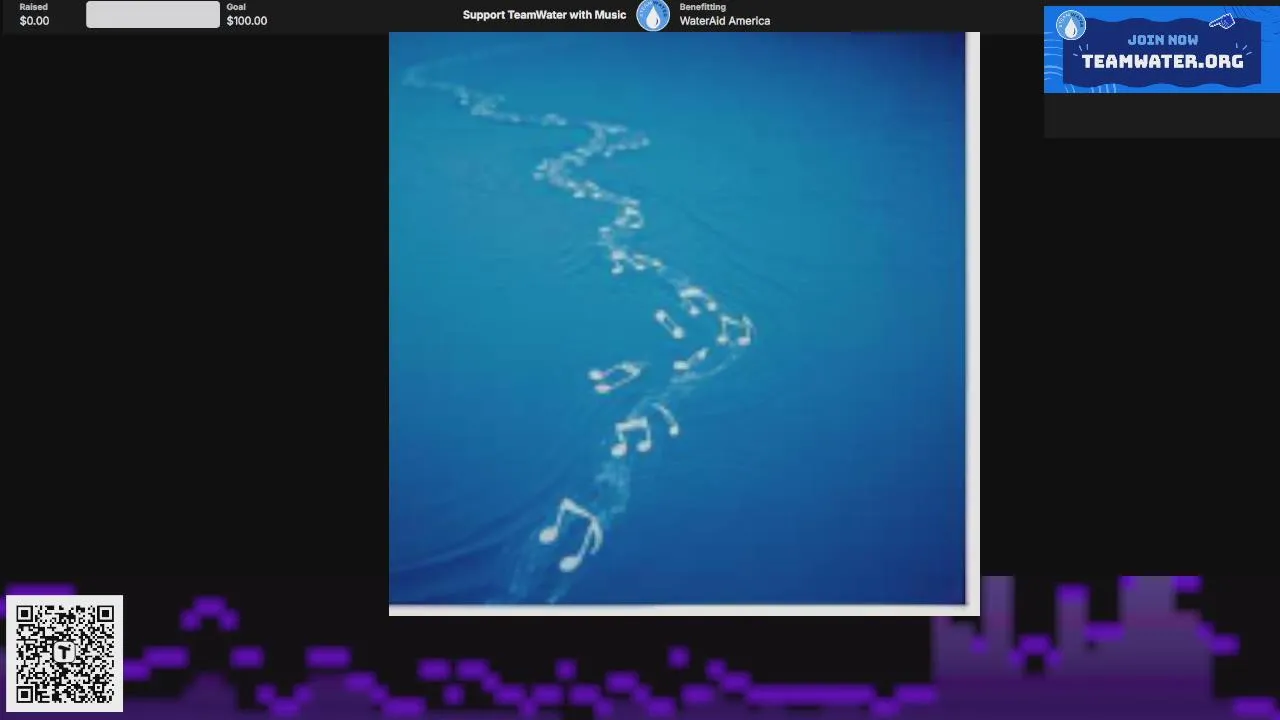Select the "Support TeamWater with Music" title
Image resolution: width=1280 pixels, height=720 pixels.
point(544,15)
